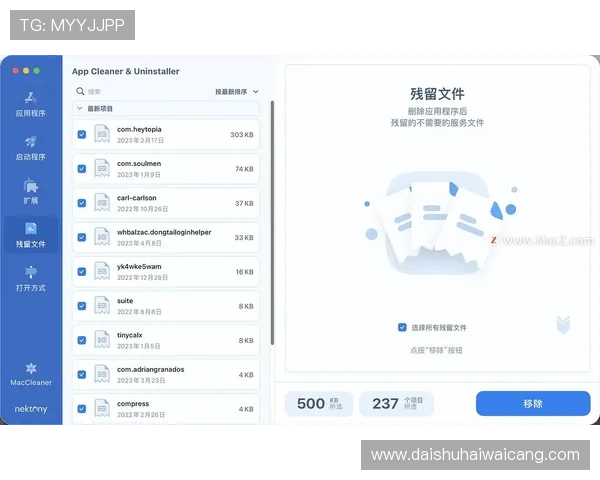Click file icon of suite row
The image size is (600, 480).
[102, 306]
